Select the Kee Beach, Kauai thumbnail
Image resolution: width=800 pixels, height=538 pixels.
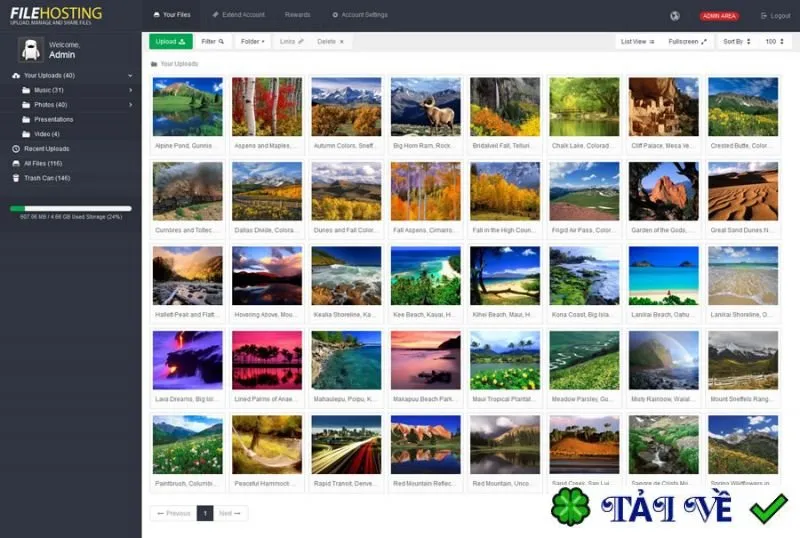click(426, 276)
